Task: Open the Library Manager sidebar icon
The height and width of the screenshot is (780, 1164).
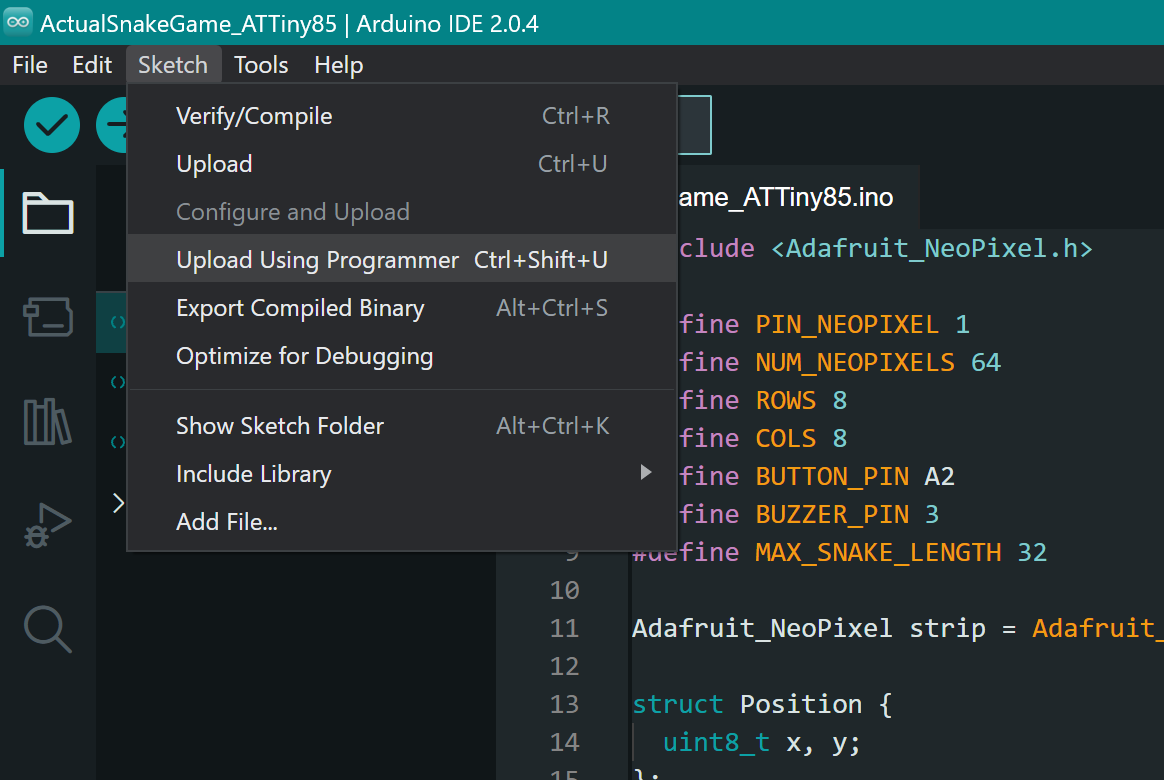Action: tap(48, 422)
